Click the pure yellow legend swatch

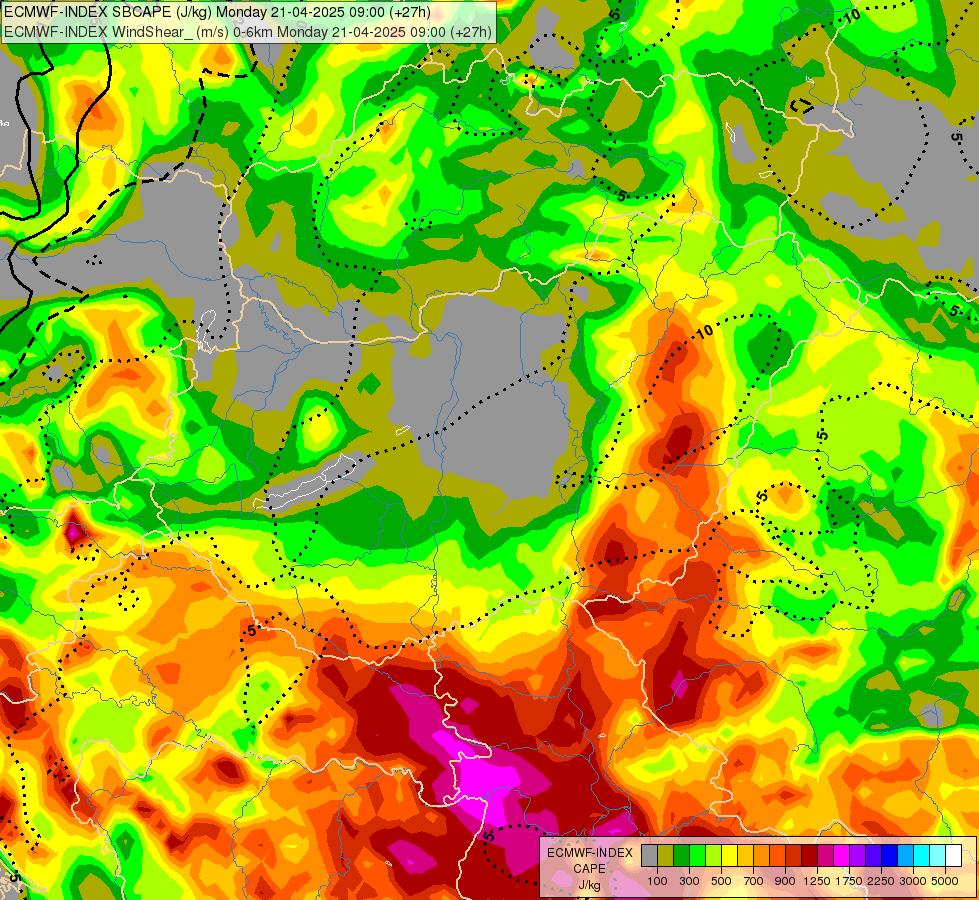pyautogui.click(x=729, y=856)
